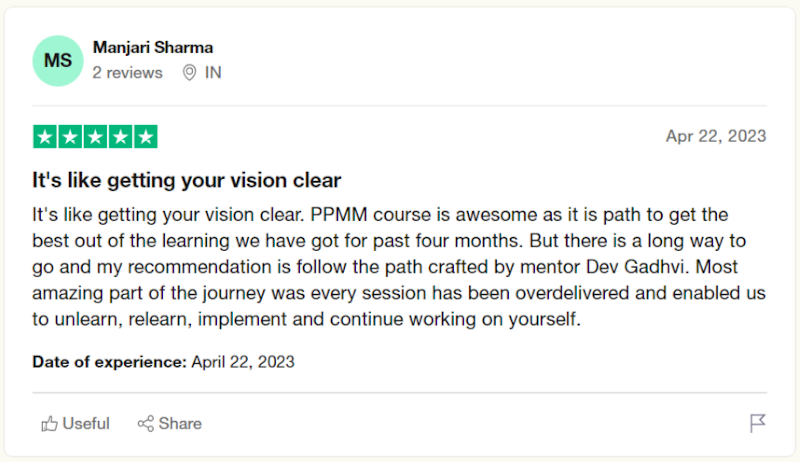Flag this review with the flag icon
The image size is (800, 462).
click(x=758, y=423)
